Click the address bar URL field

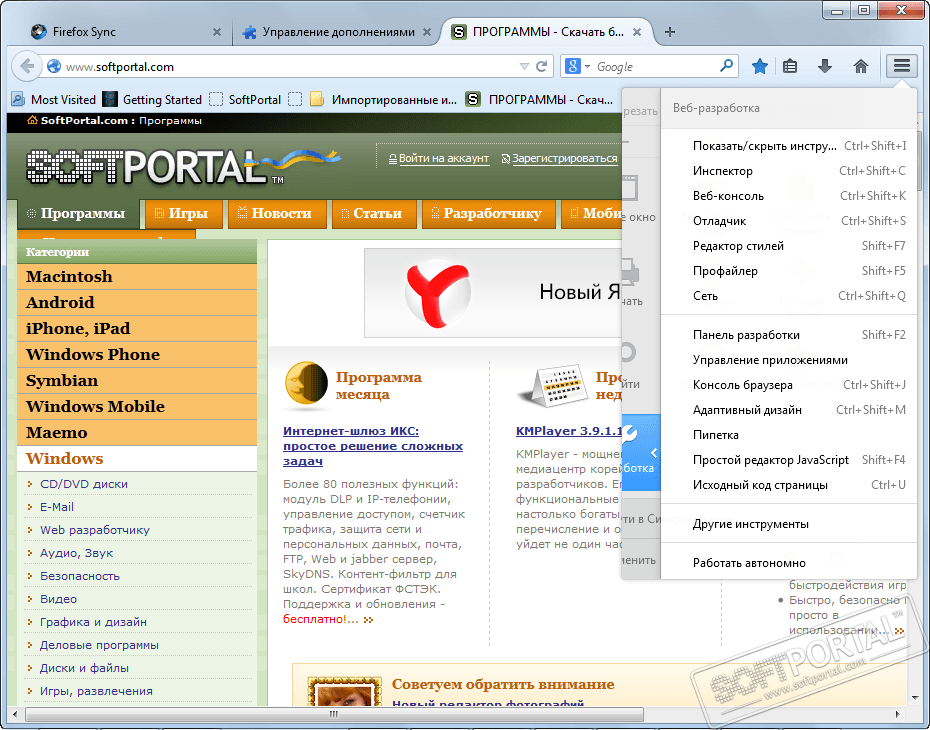[291, 66]
